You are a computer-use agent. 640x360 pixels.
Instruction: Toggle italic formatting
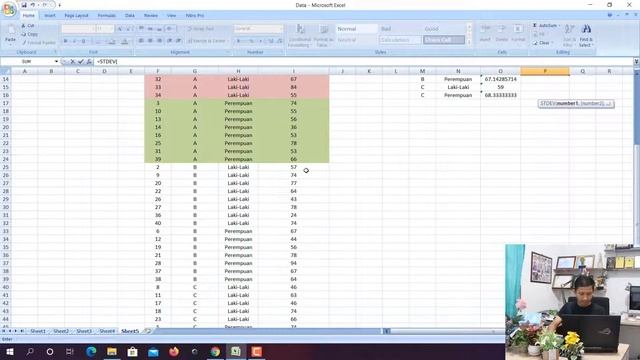(74, 41)
